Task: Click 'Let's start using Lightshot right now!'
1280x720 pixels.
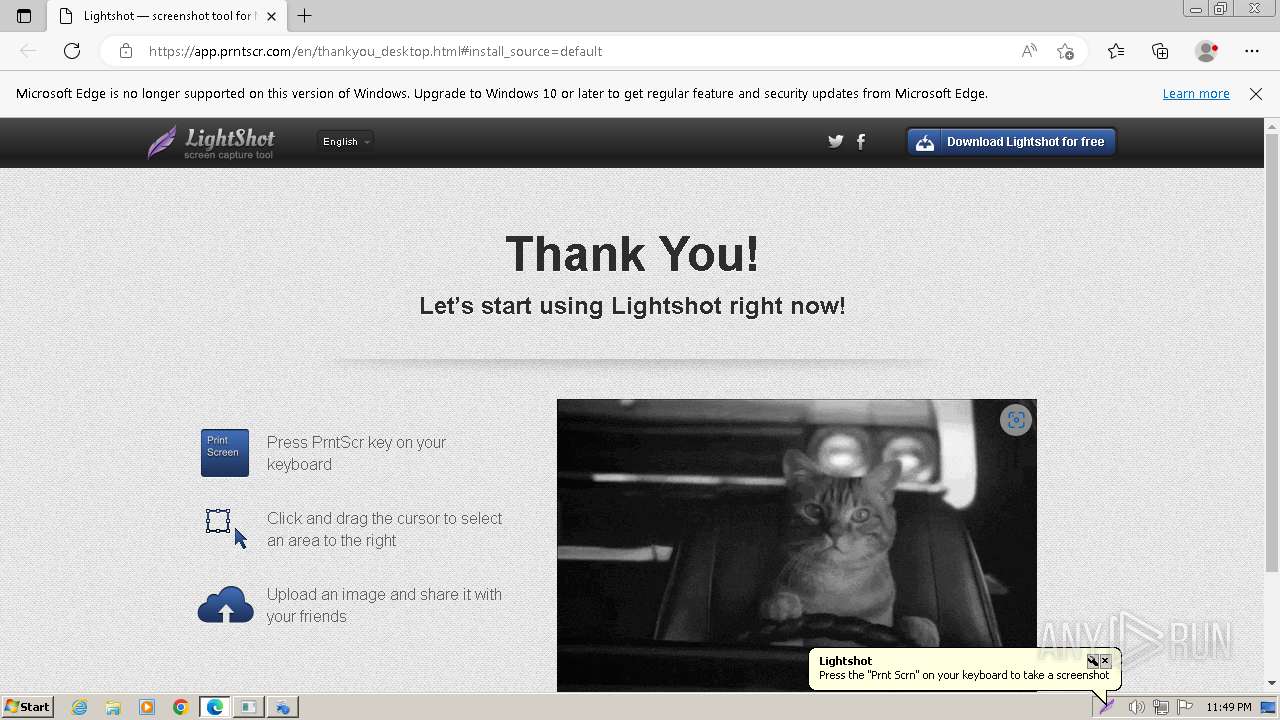Action: coord(632,306)
